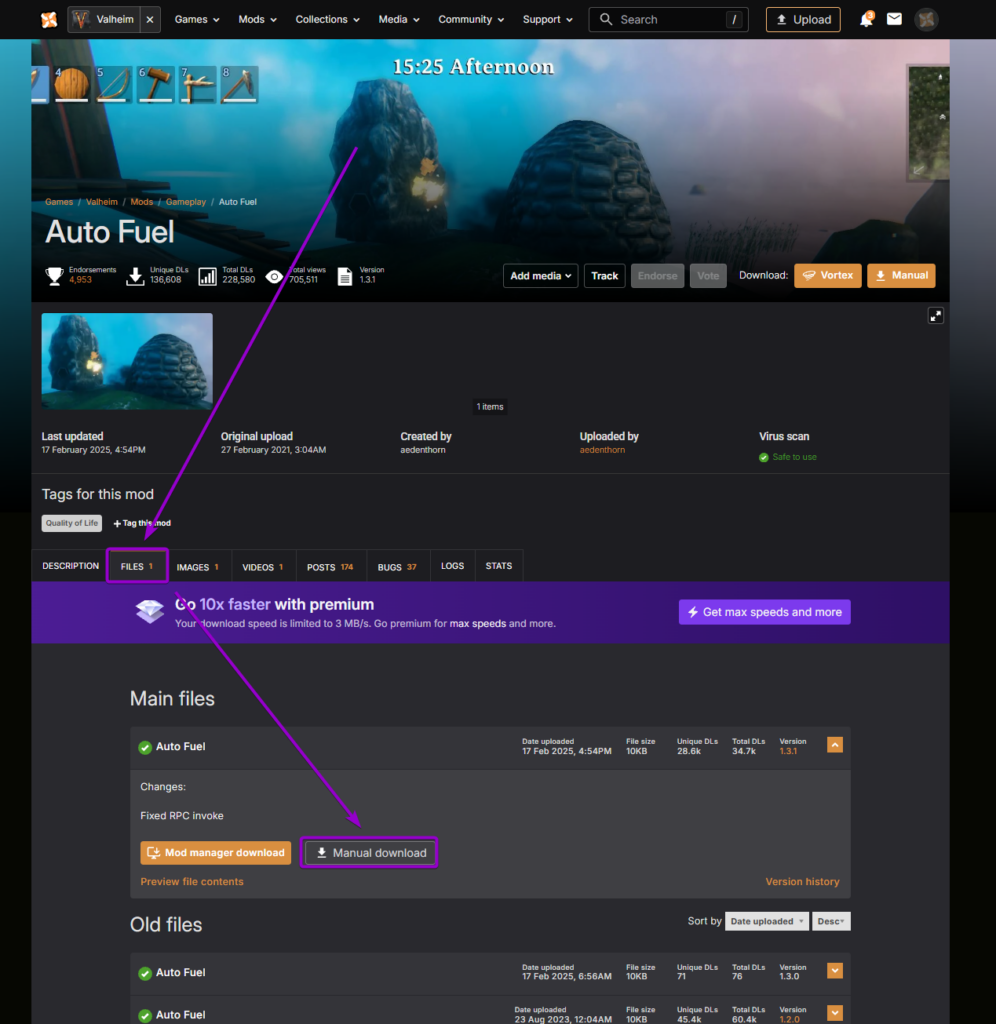Switch to the Stats tab
996x1024 pixels.
tap(498, 566)
